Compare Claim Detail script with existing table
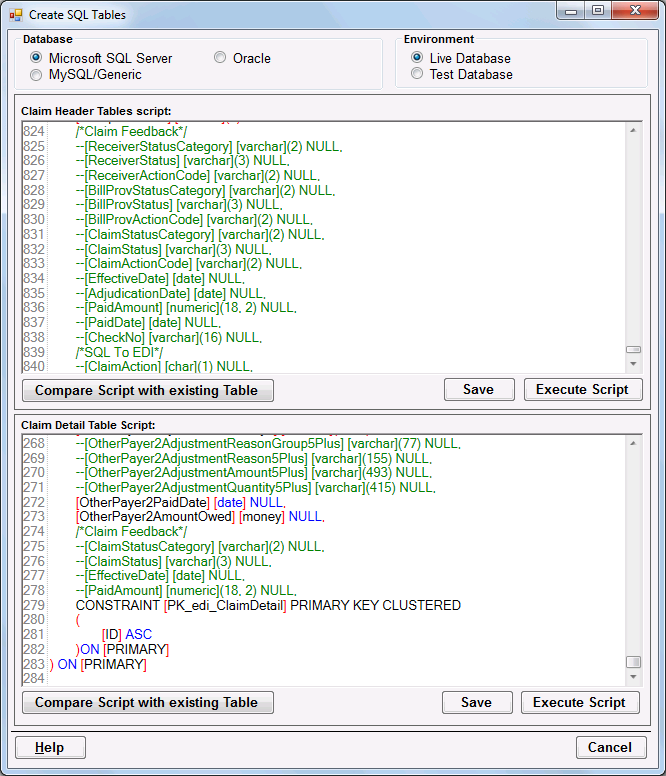 pyautogui.click(x=147, y=702)
